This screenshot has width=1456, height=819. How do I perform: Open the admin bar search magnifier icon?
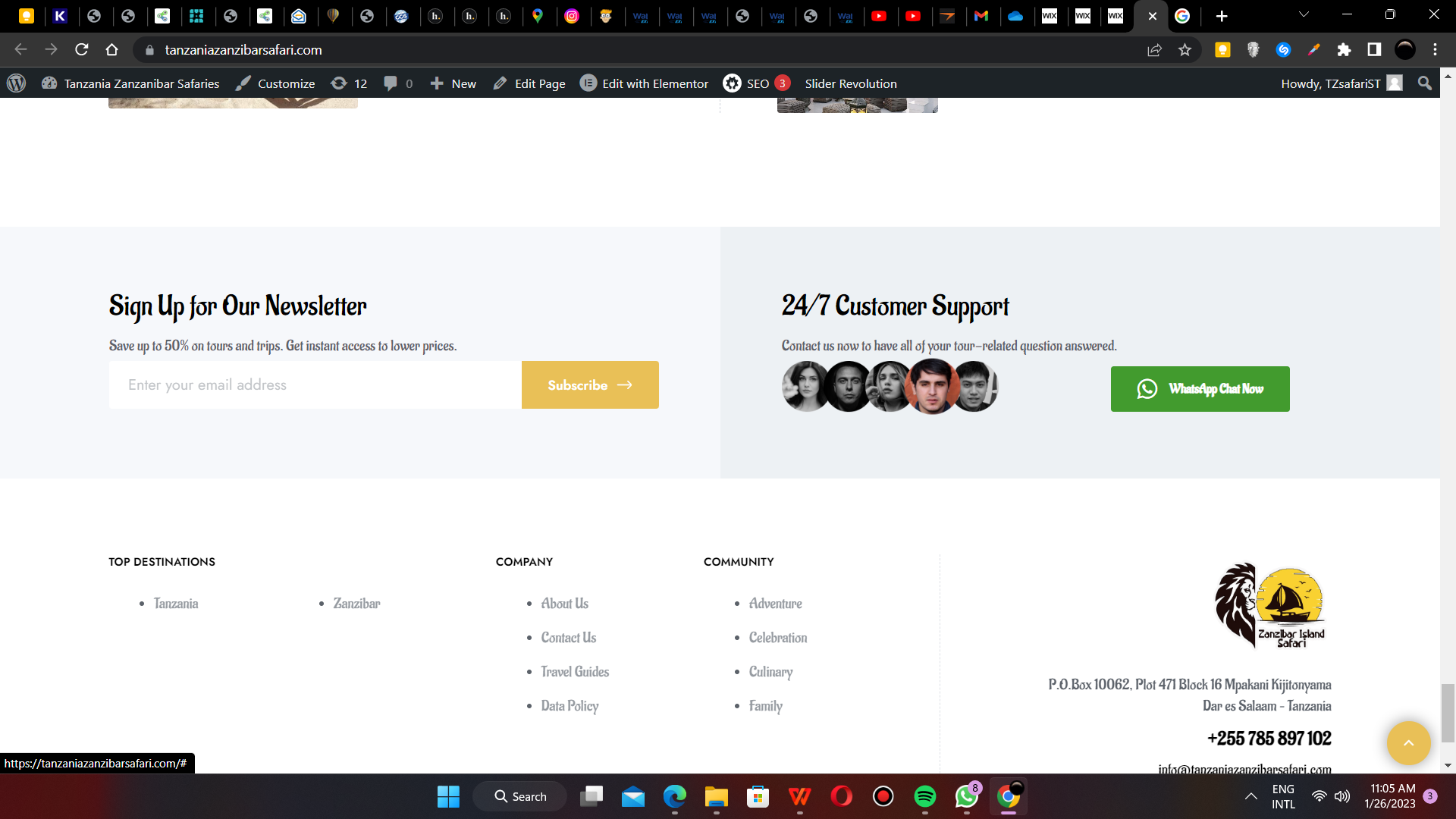1425,83
